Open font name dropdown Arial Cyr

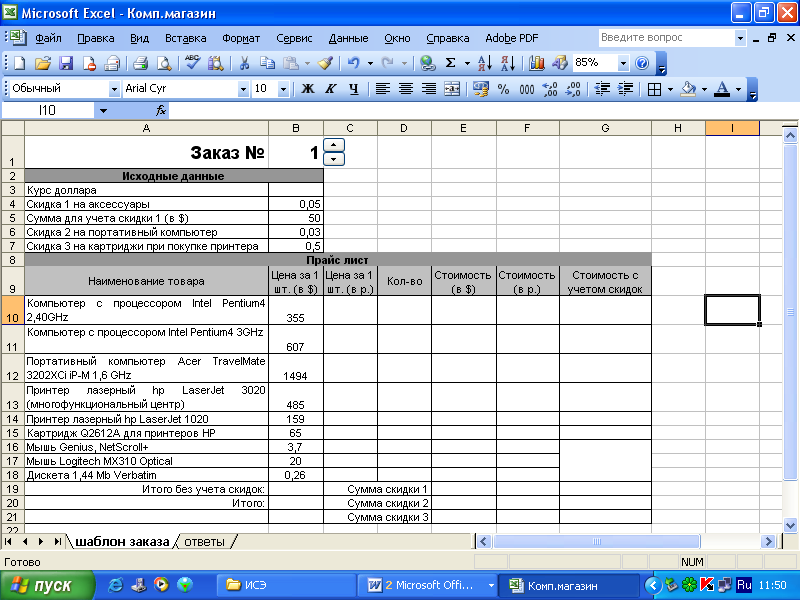(x=243, y=89)
